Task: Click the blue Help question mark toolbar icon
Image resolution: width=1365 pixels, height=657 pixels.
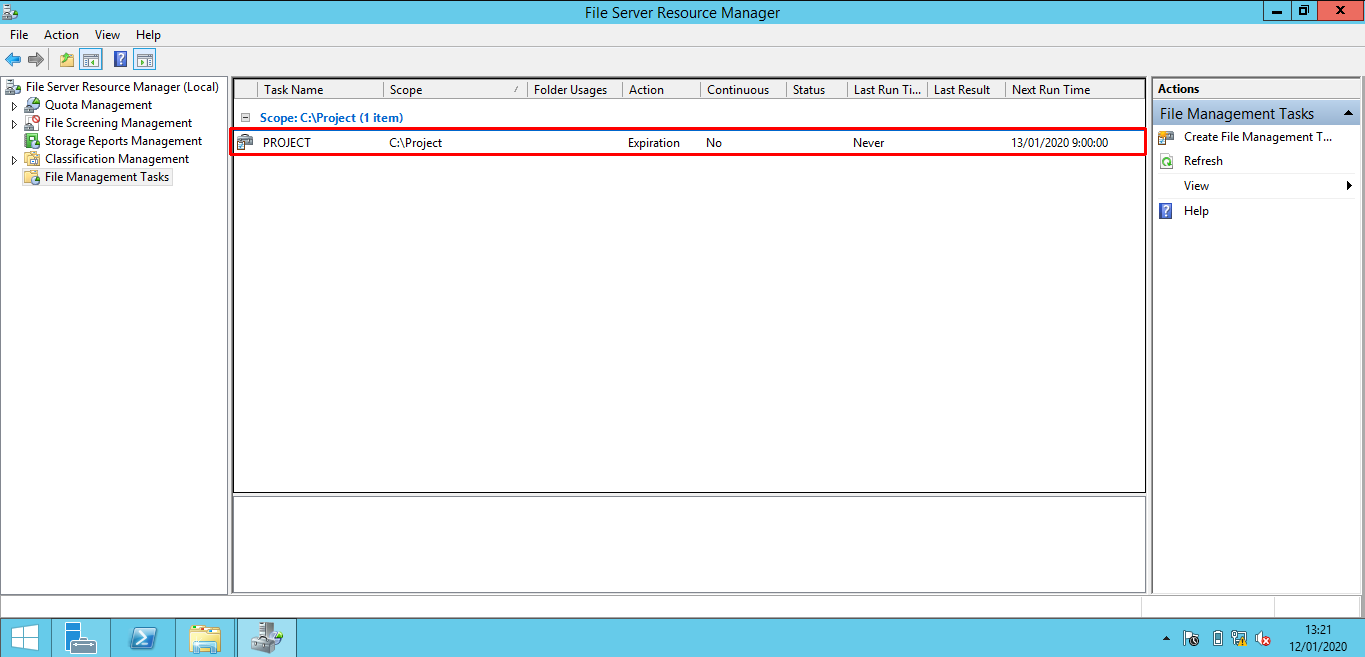Action: point(121,60)
